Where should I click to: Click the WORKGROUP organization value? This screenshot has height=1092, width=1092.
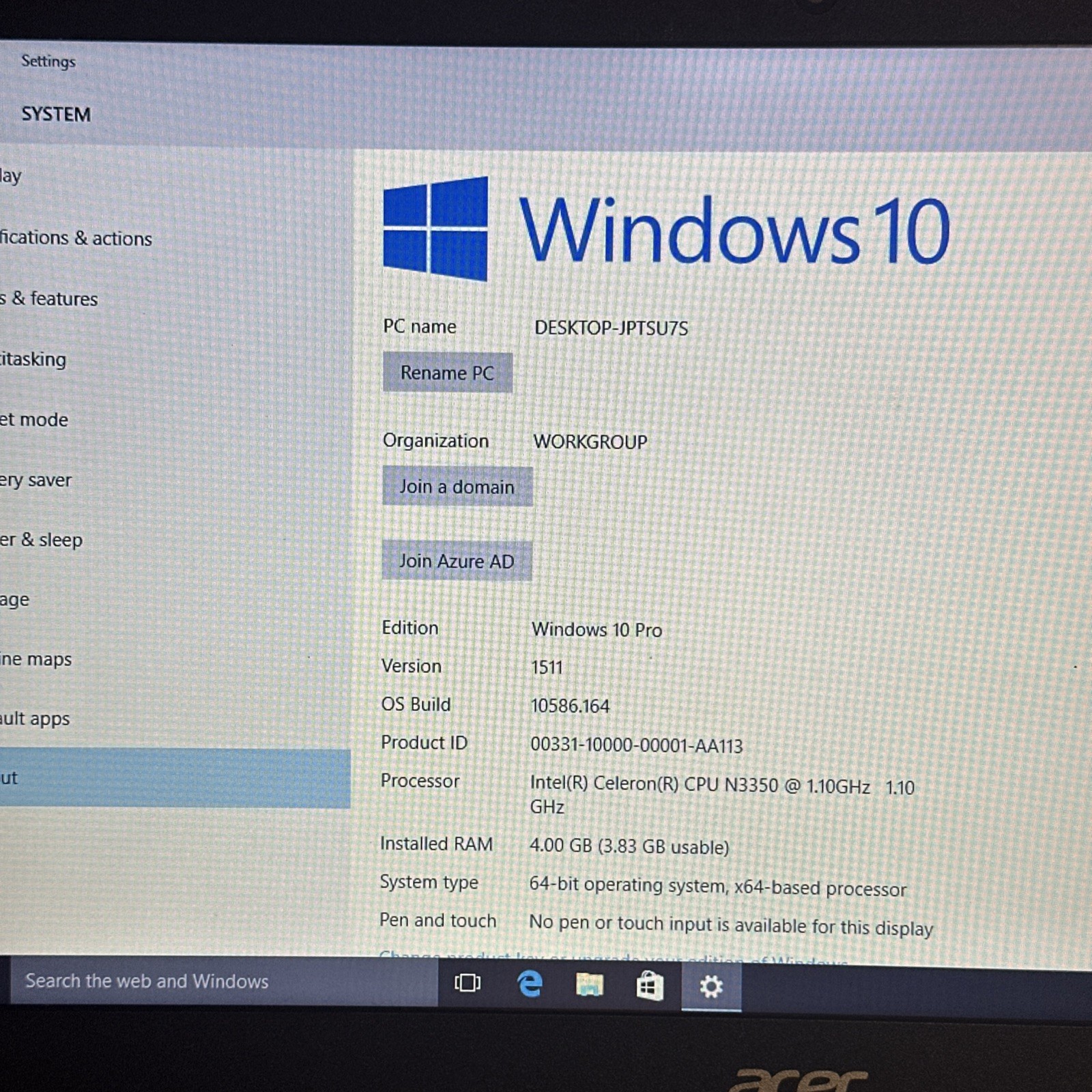point(590,442)
